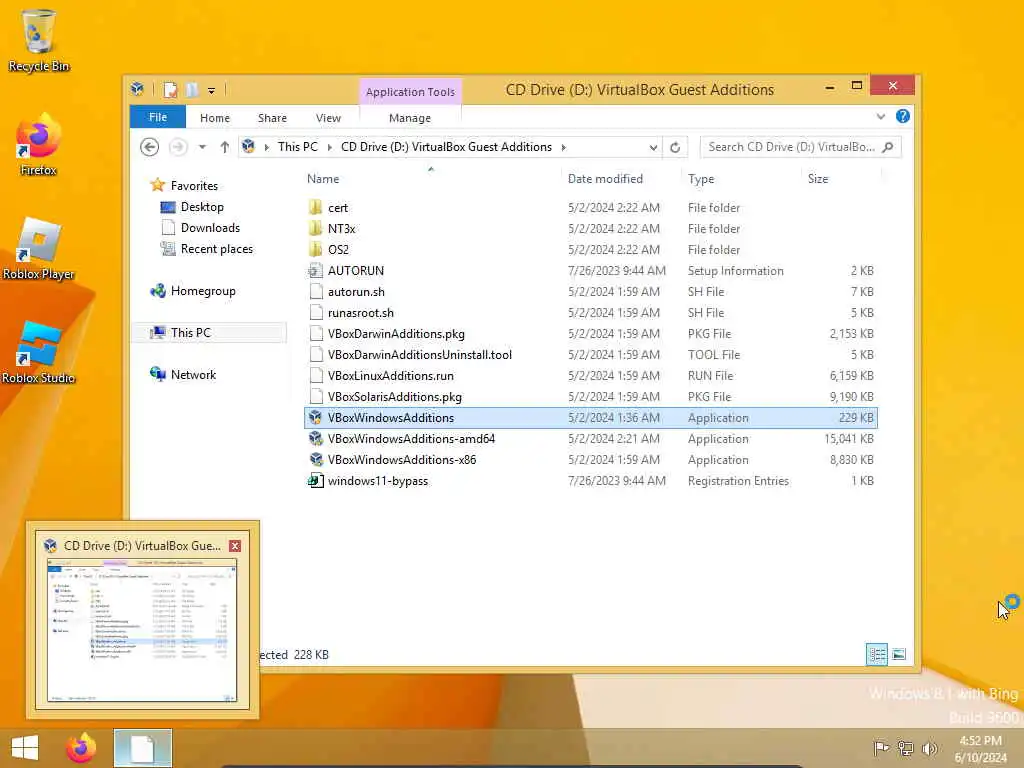Image resolution: width=1024 pixels, height=768 pixels.
Task: Select Favorites in the navigation pane
Action: tap(194, 185)
